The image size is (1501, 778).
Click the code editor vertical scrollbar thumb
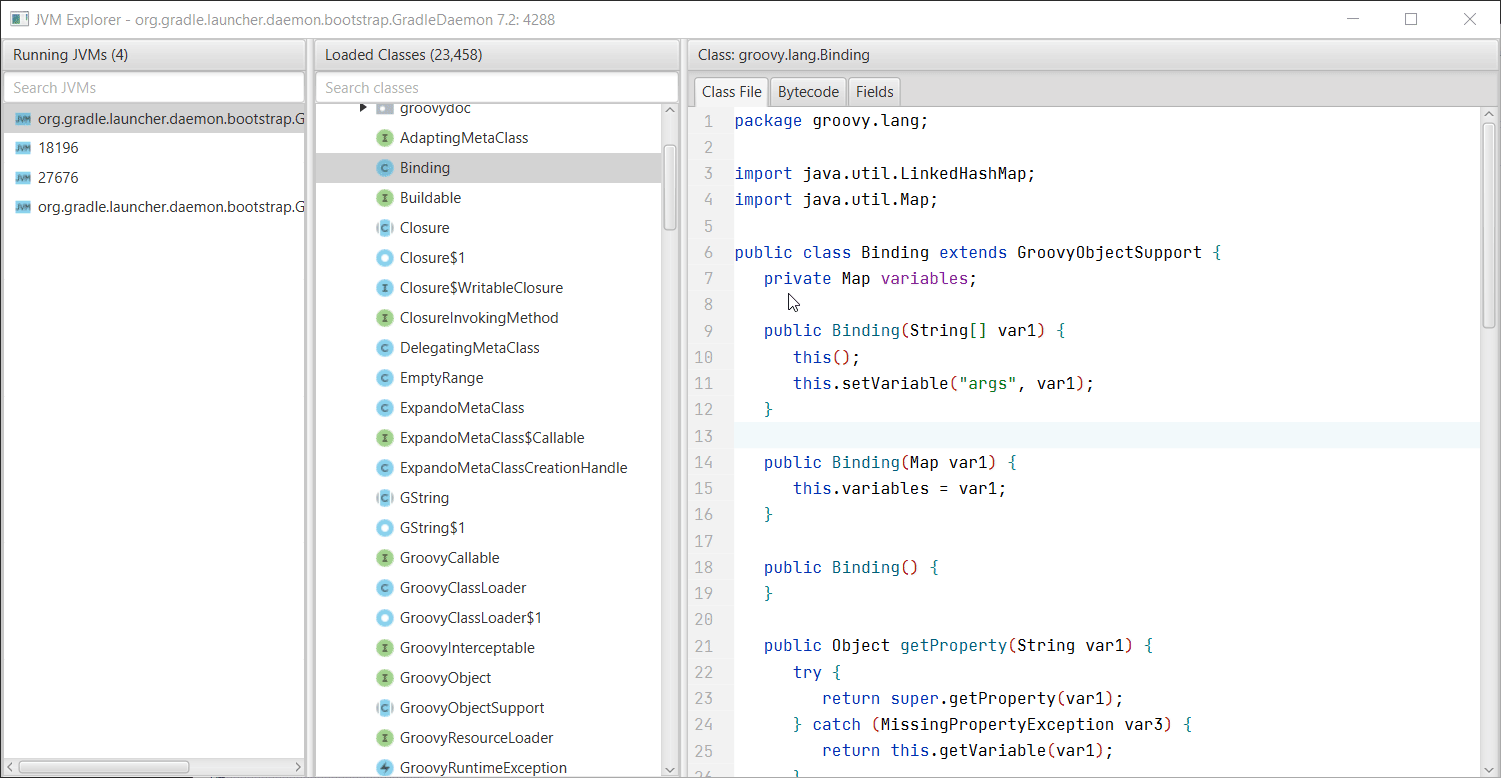1489,224
